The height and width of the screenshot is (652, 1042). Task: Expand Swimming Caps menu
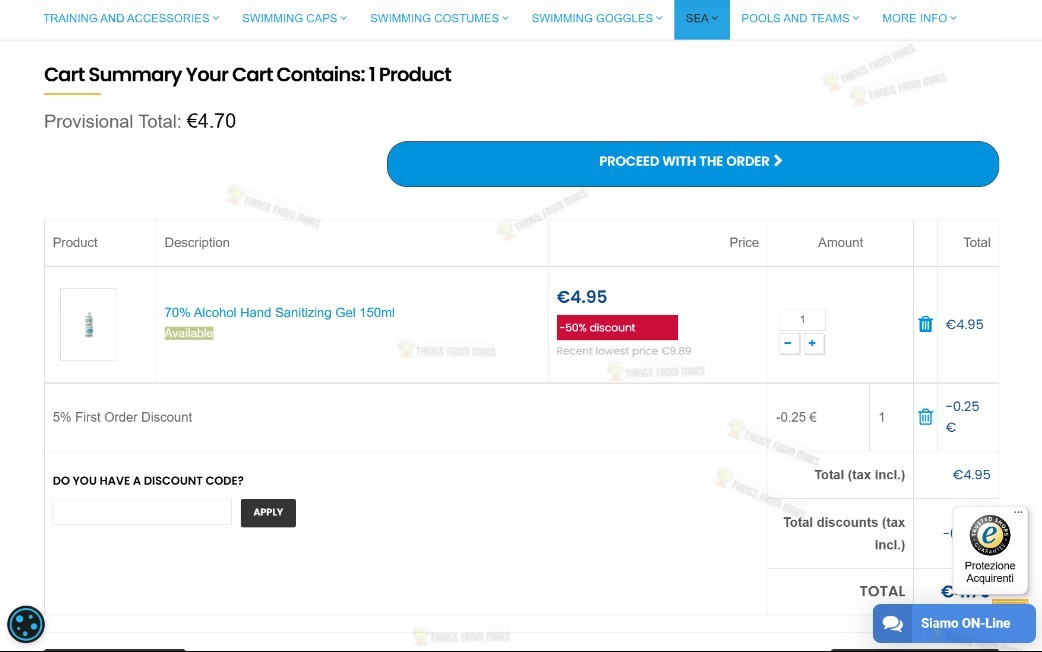pos(294,19)
